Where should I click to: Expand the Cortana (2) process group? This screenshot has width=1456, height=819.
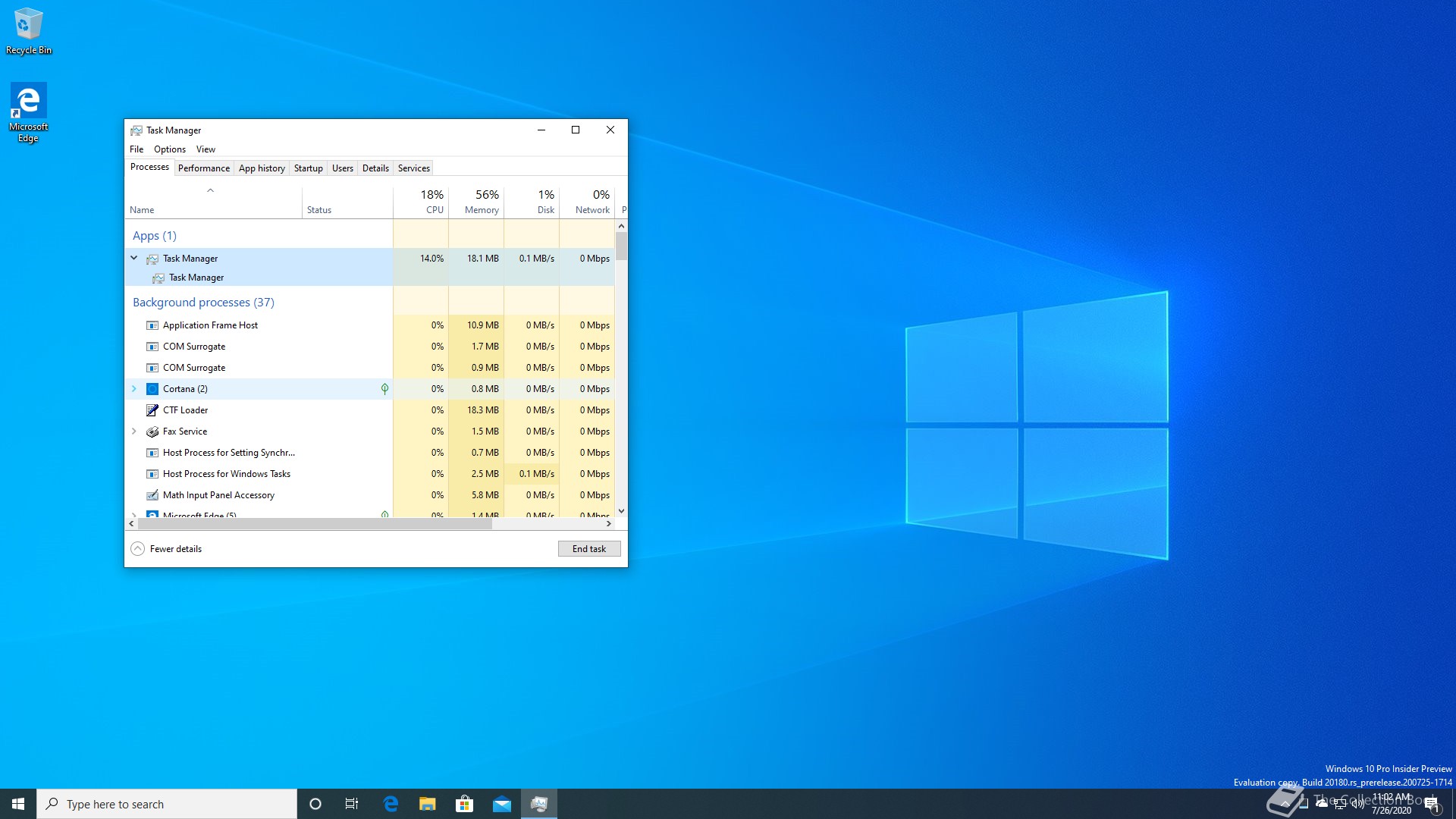pos(134,389)
